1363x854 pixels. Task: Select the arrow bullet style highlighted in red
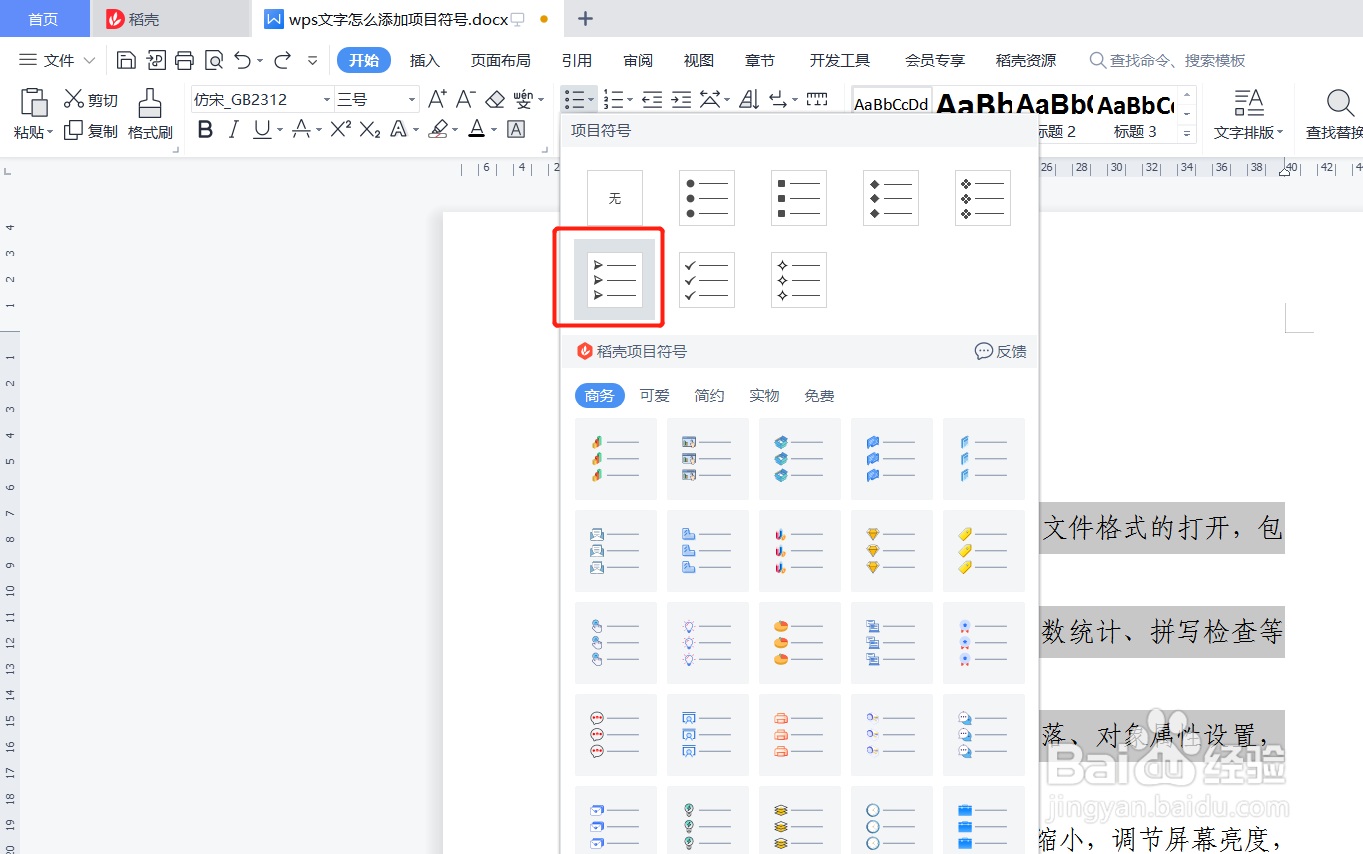(614, 280)
